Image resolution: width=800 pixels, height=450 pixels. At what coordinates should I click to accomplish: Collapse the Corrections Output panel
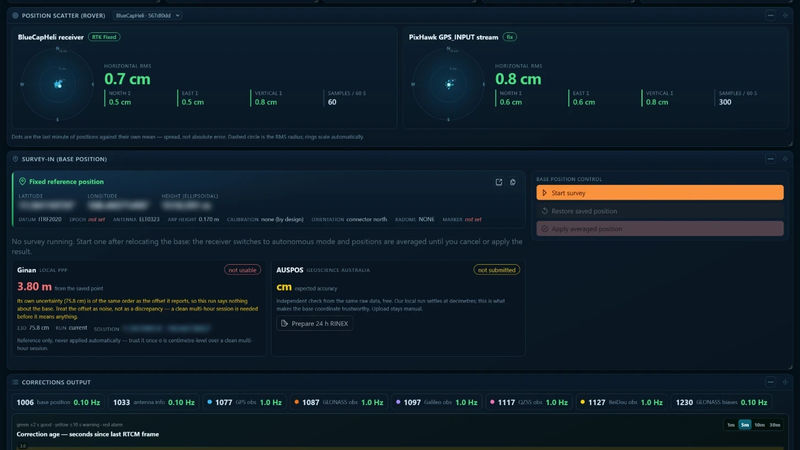(770, 382)
